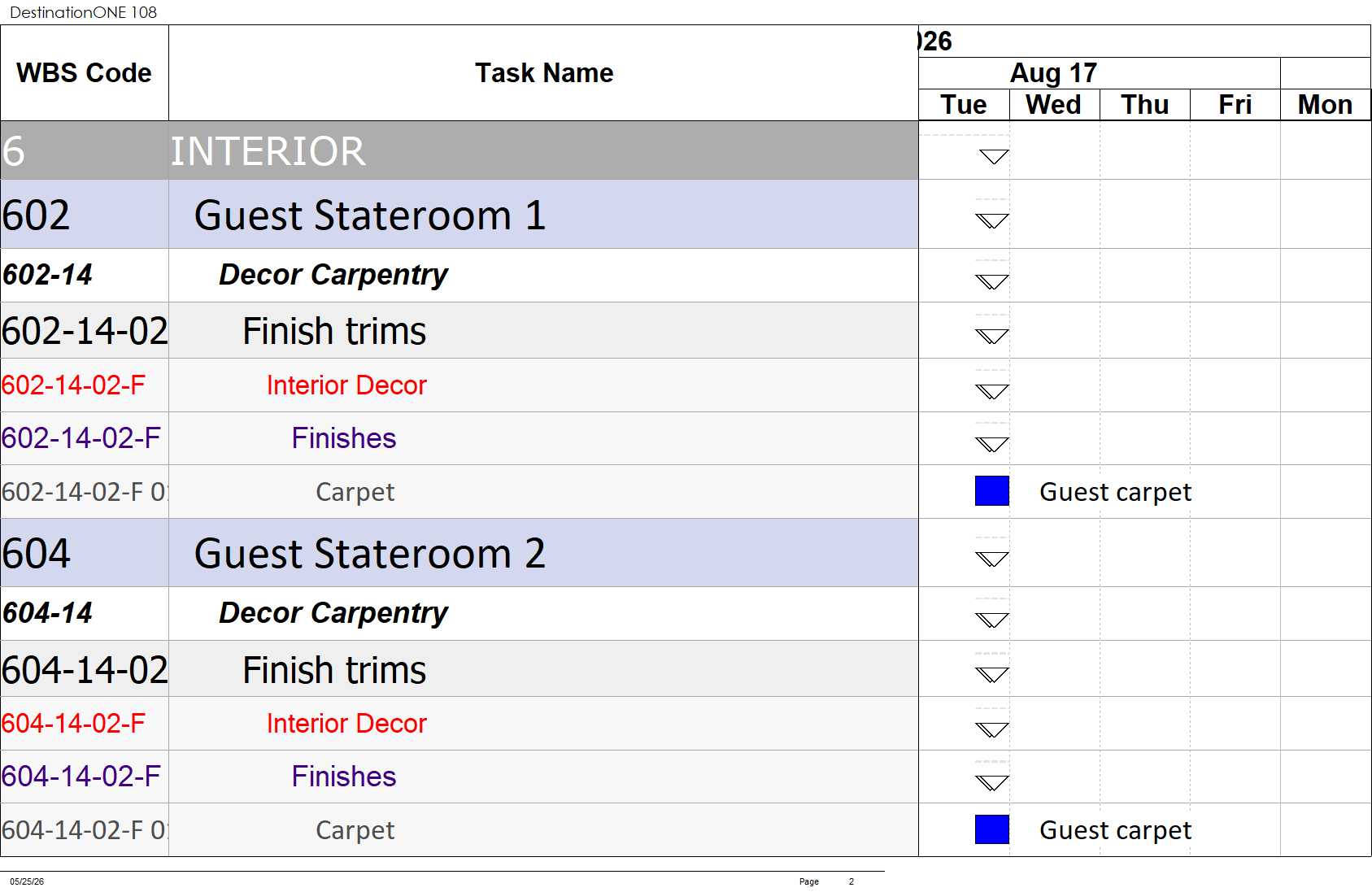Viewport: 1372px width, 892px height.
Task: Click the 604-14-02 Finish trims Gantt marker
Action: [x=992, y=674]
